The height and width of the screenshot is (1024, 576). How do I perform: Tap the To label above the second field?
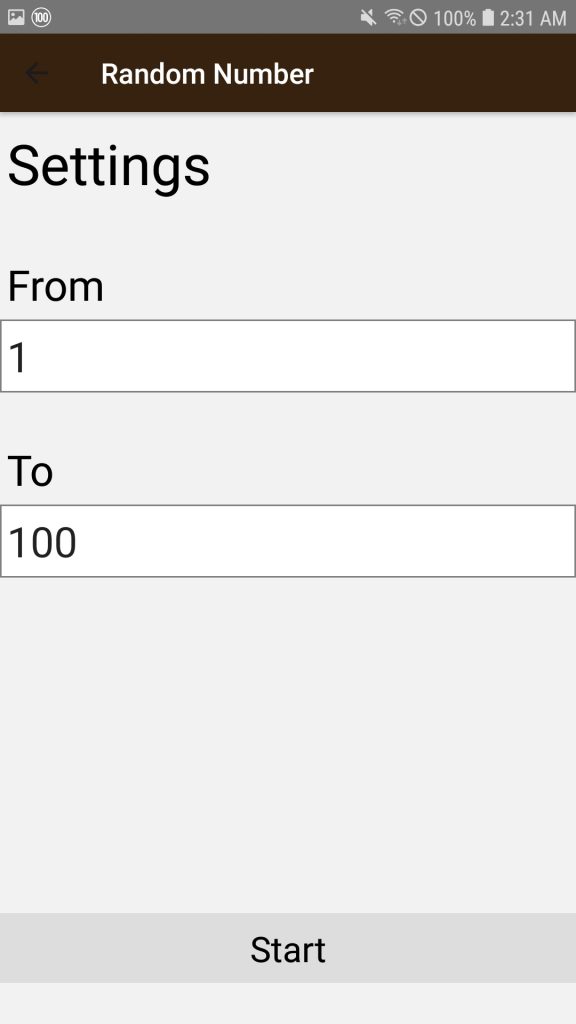pyautogui.click(x=30, y=471)
